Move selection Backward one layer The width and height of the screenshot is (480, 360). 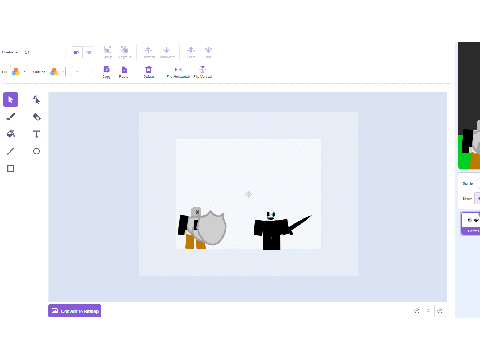point(167,52)
